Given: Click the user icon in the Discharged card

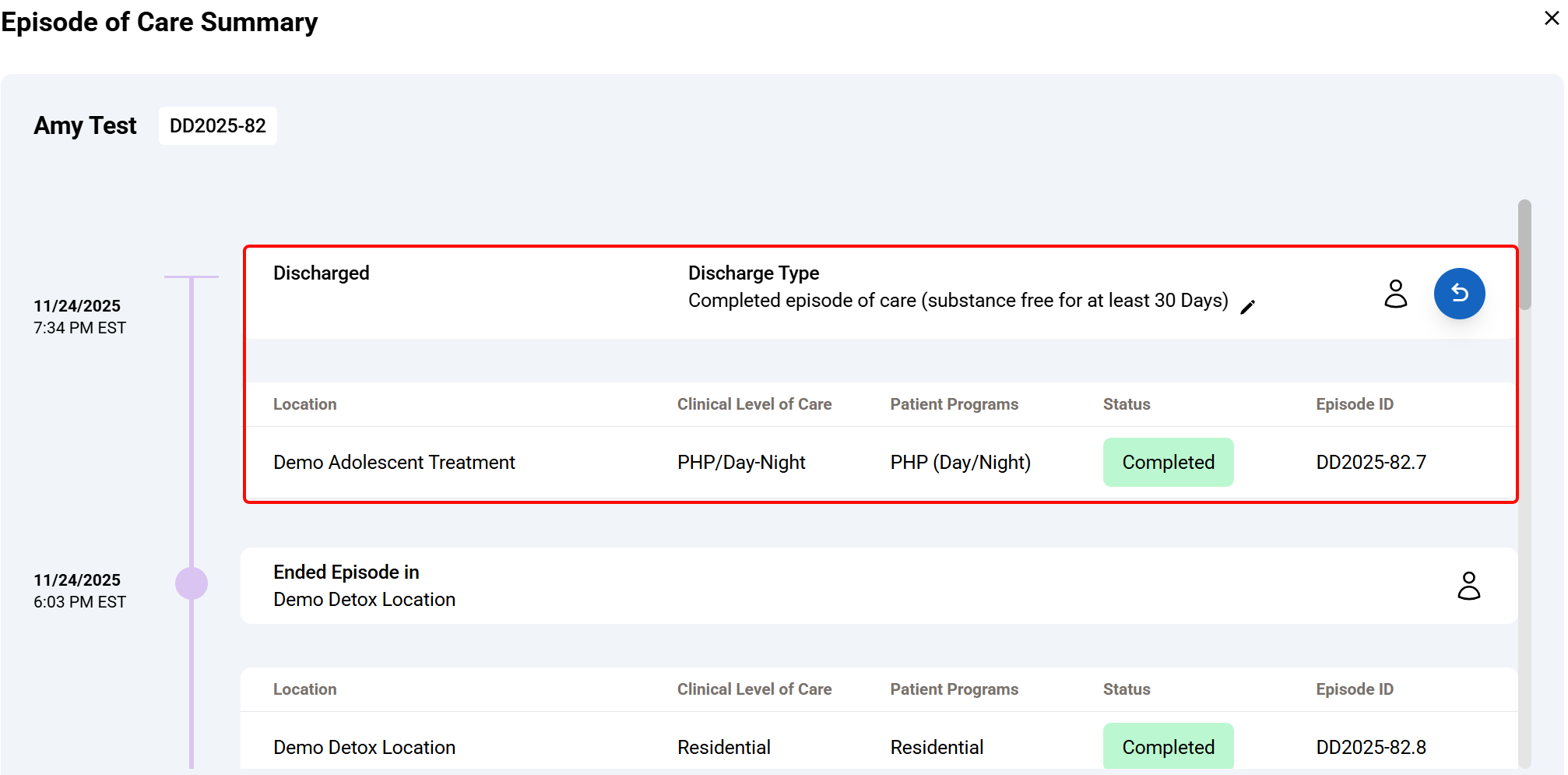Looking at the screenshot, I should [1395, 294].
